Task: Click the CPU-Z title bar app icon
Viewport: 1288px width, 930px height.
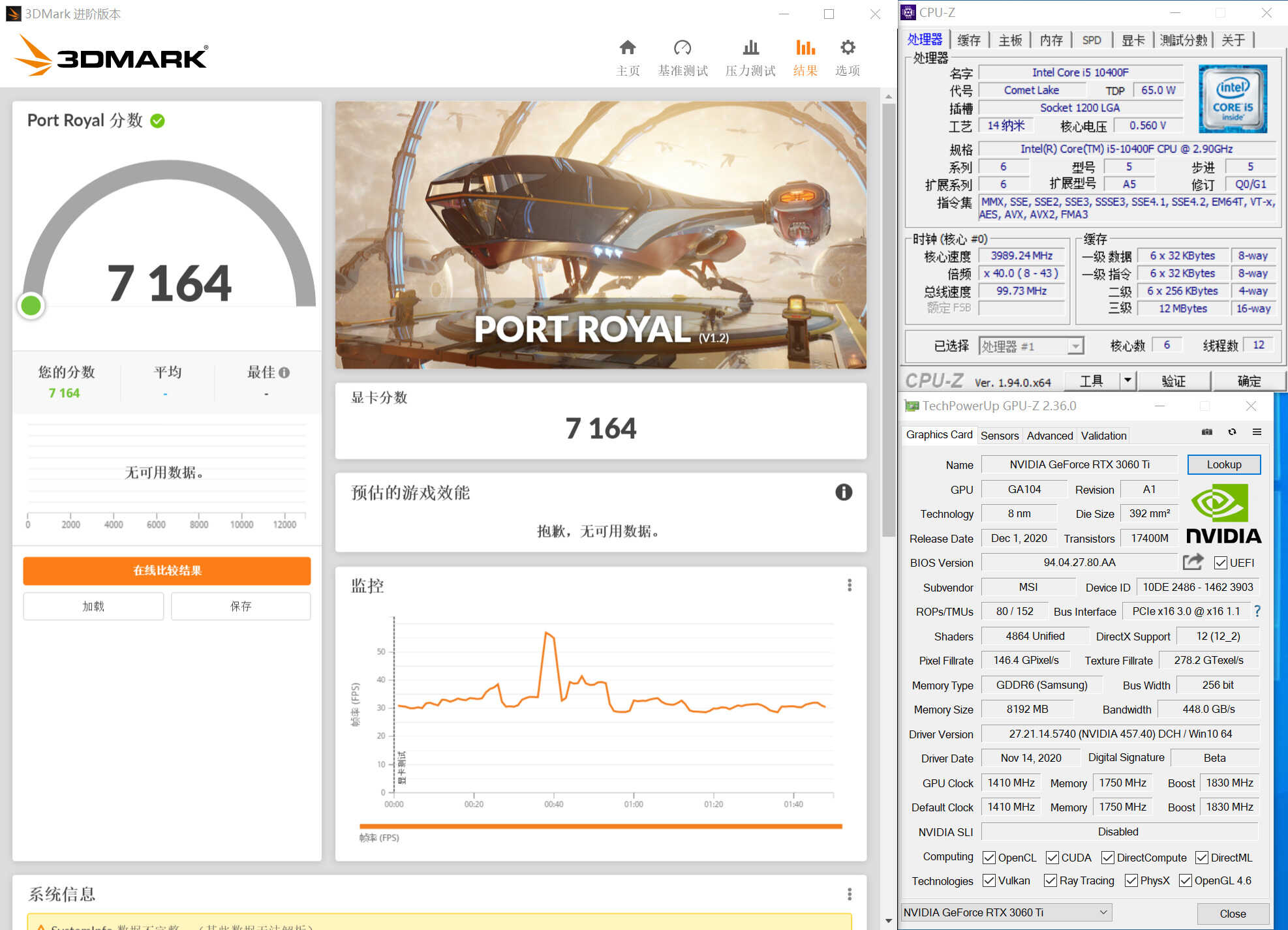Action: 908,12
